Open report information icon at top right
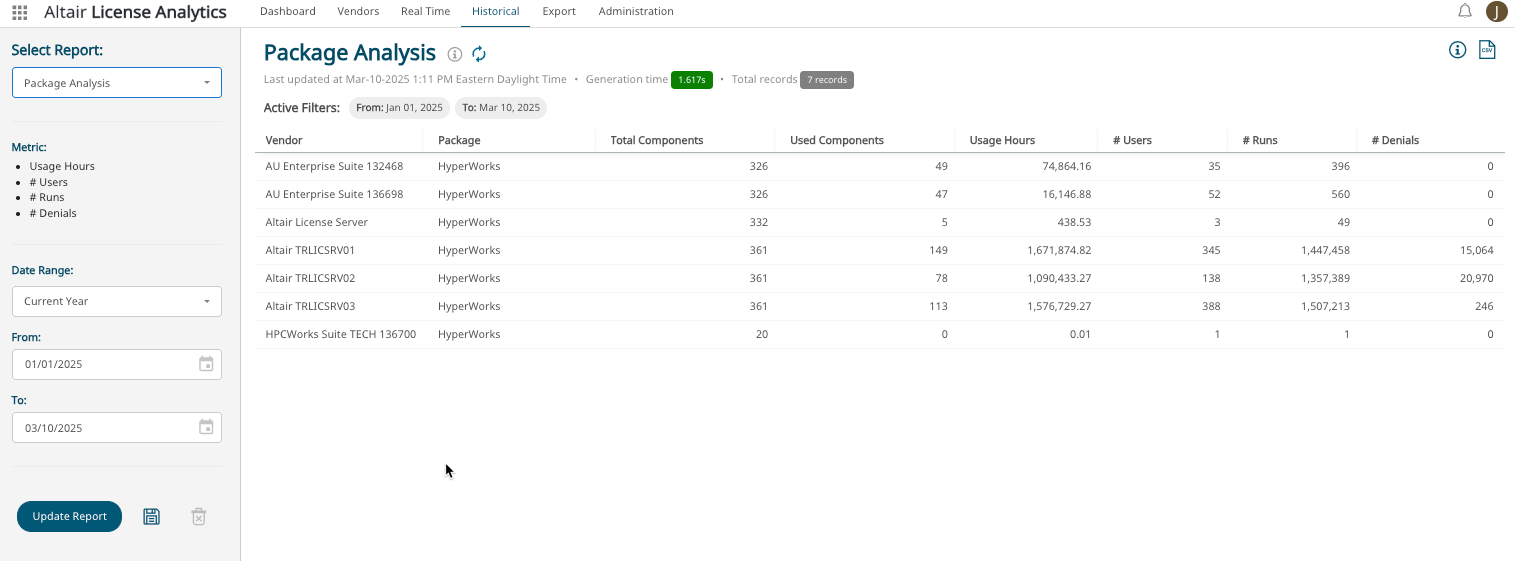1514x561 pixels. pyautogui.click(x=1458, y=50)
